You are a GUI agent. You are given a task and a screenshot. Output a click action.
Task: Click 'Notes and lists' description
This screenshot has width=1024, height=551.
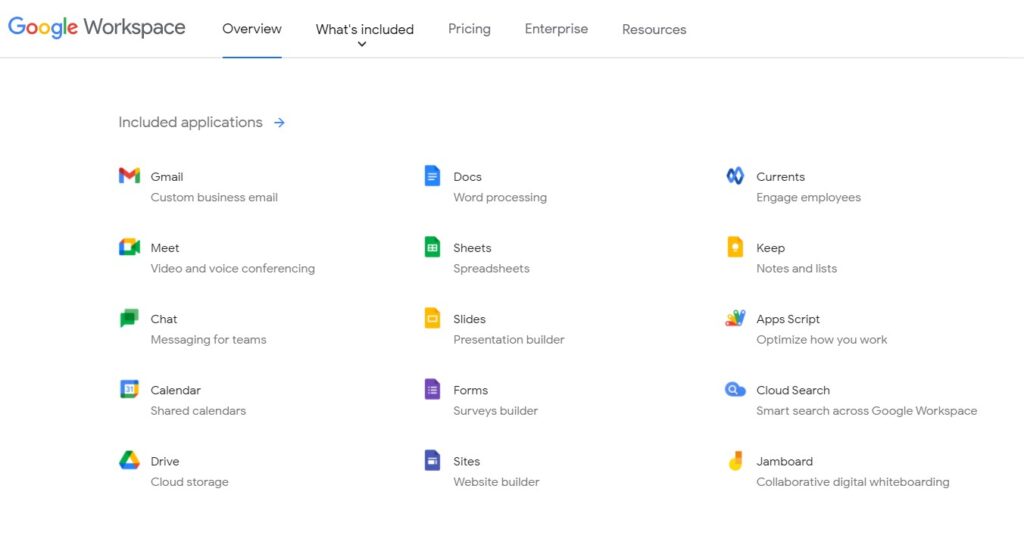797,268
